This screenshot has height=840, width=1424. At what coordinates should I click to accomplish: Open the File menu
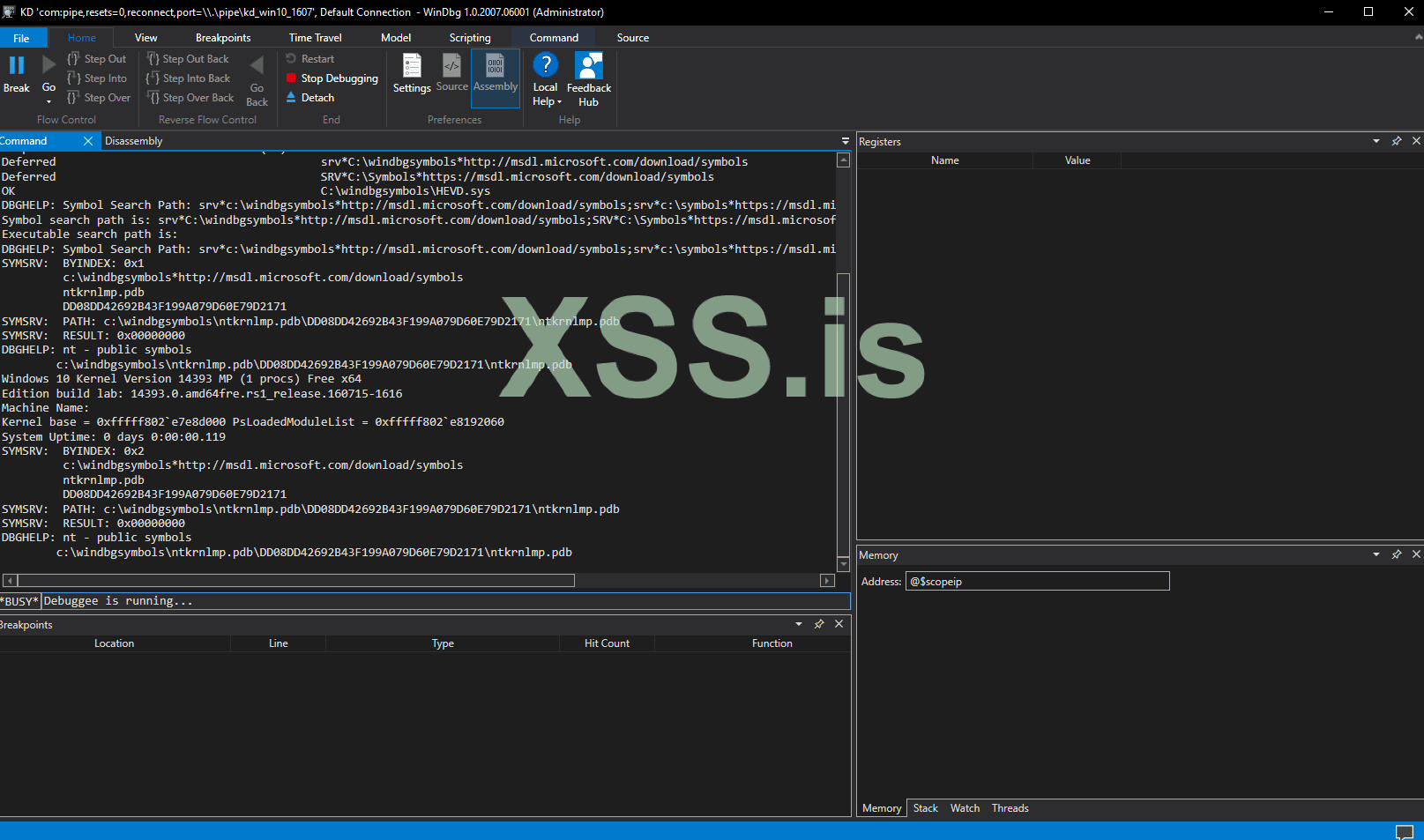21,38
